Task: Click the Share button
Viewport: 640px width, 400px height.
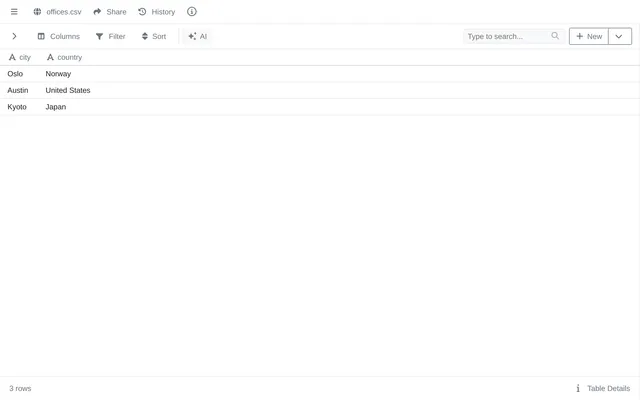Action: pos(110,12)
